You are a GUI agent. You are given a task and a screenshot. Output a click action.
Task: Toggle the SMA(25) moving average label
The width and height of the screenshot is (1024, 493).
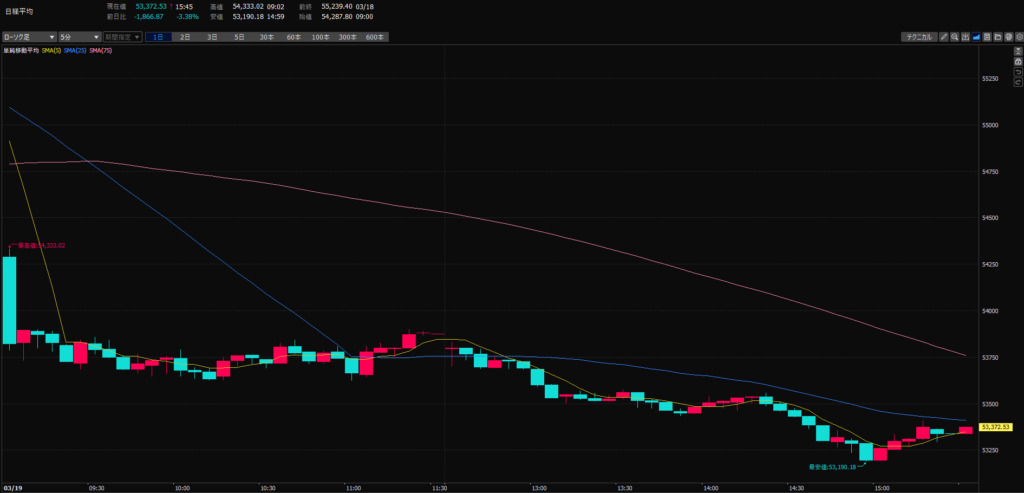(x=76, y=49)
